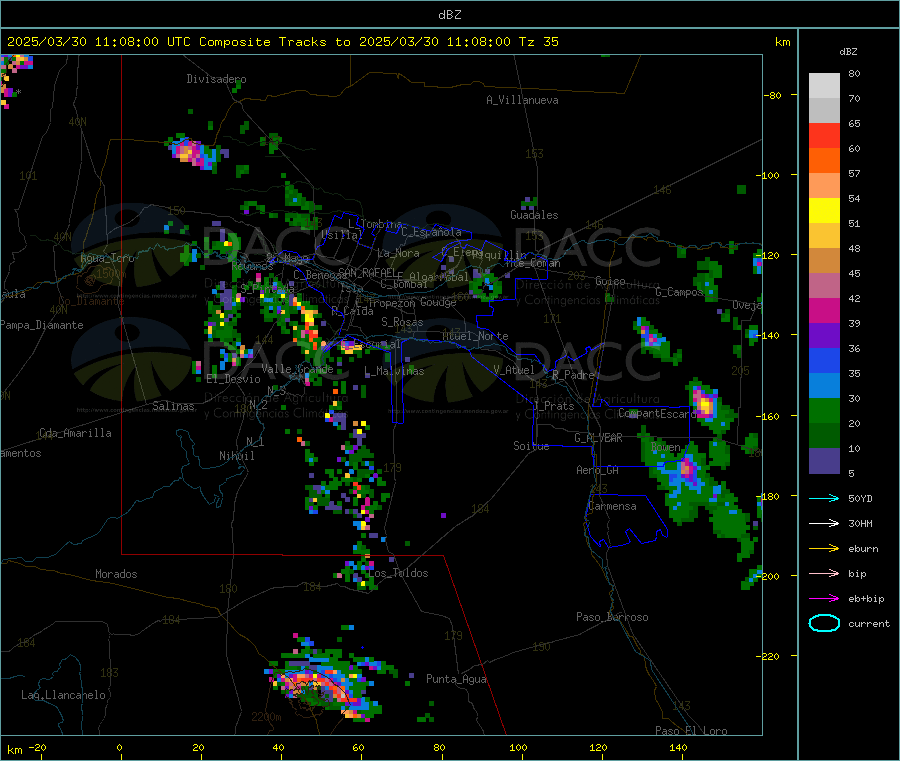The width and height of the screenshot is (900, 761).
Task: Click the 'Cda_Amarilla' label
Action: click(75, 433)
